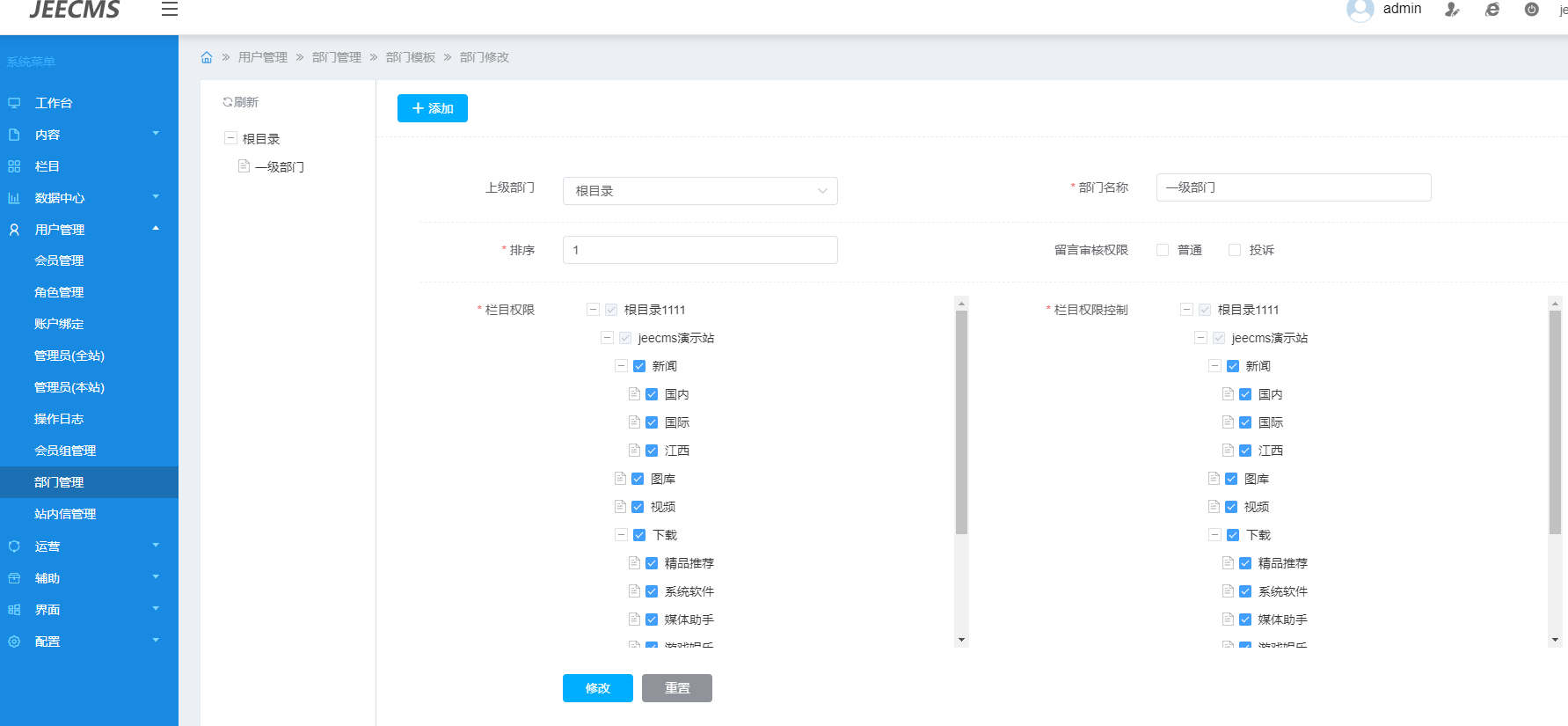This screenshot has height=726, width=1568.
Task: Open 工作台 via its monitor icon
Action: 14,103
